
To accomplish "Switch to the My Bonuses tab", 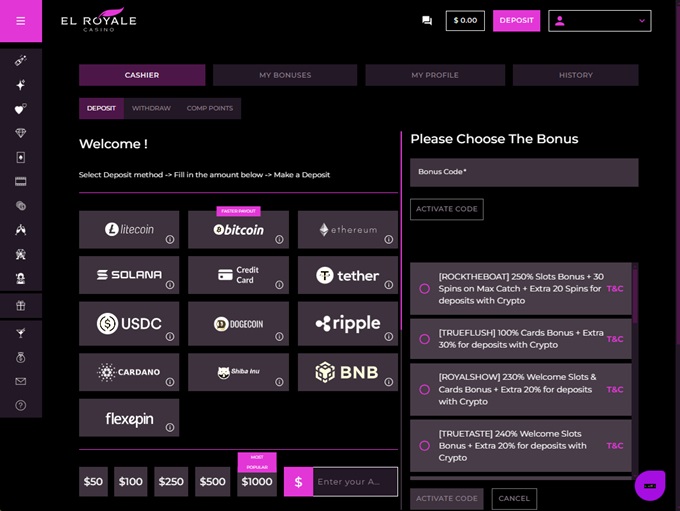I will tap(285, 75).
